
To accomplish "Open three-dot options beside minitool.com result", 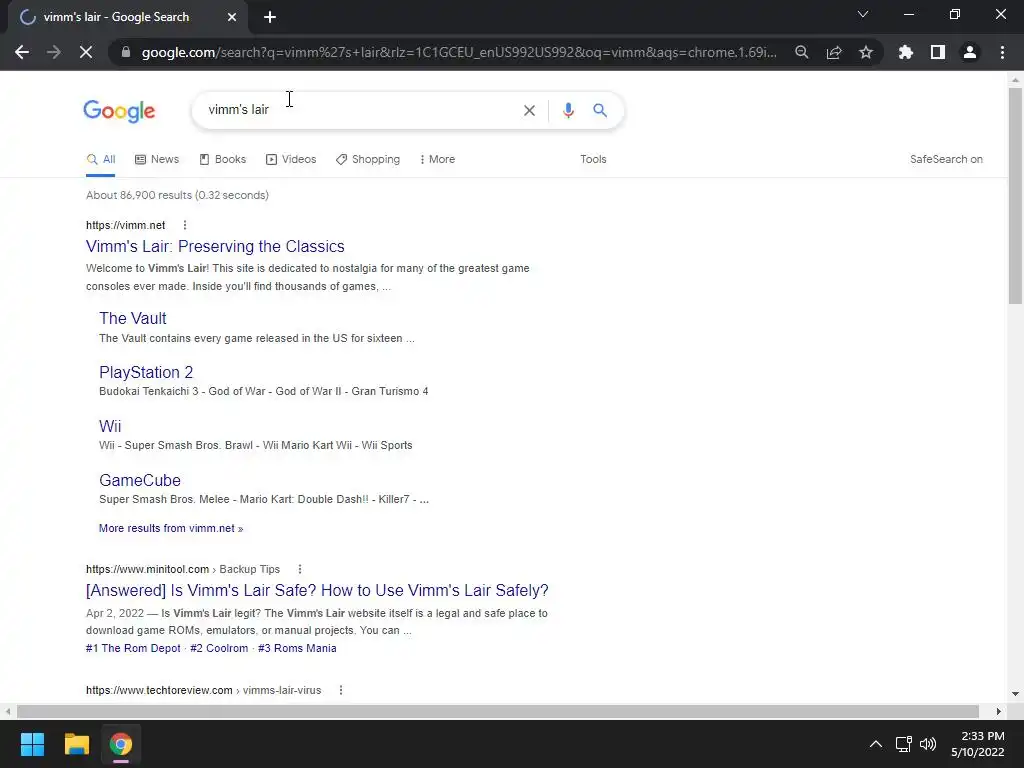I will [300, 569].
